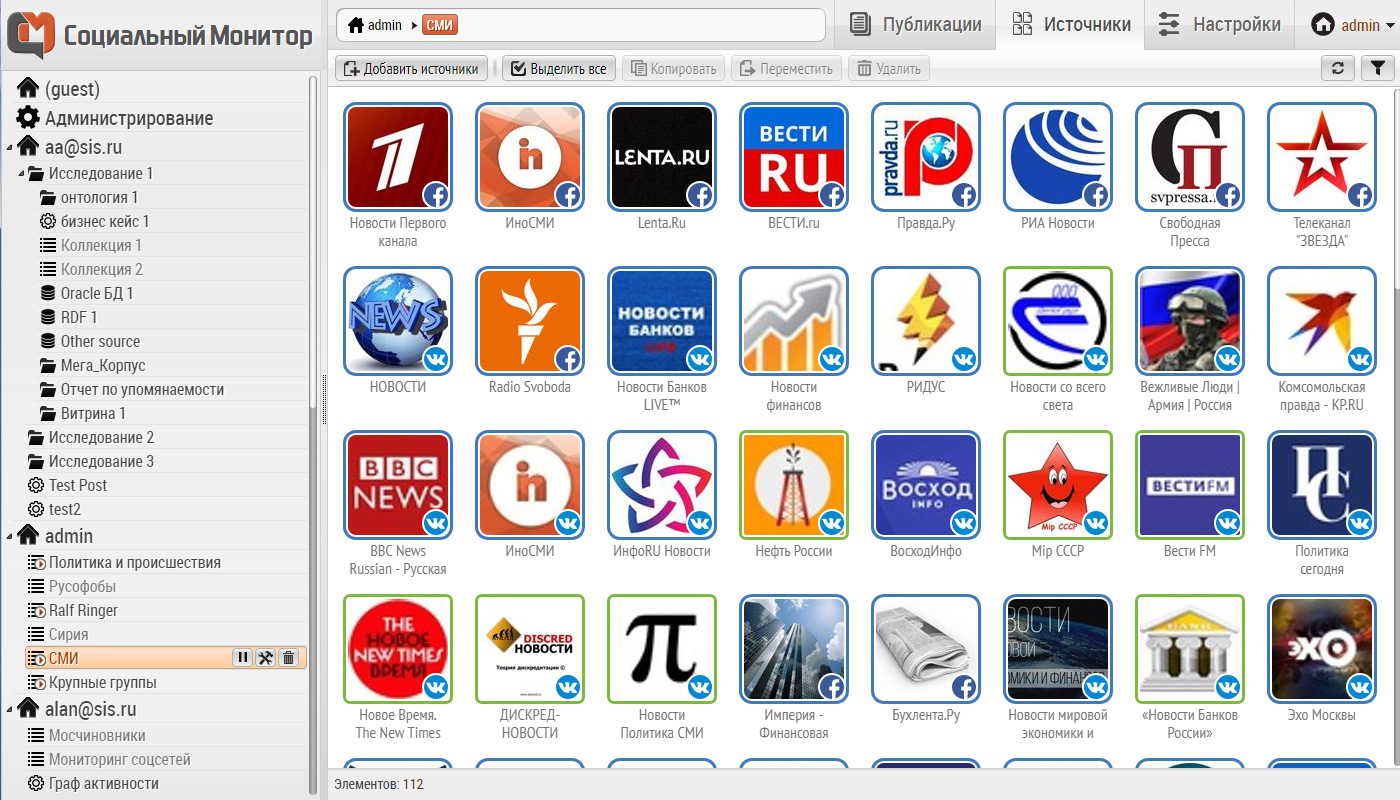Select the ВЕСТИ.ru source icon
Screen dimensions: 1400x800
click(794, 158)
